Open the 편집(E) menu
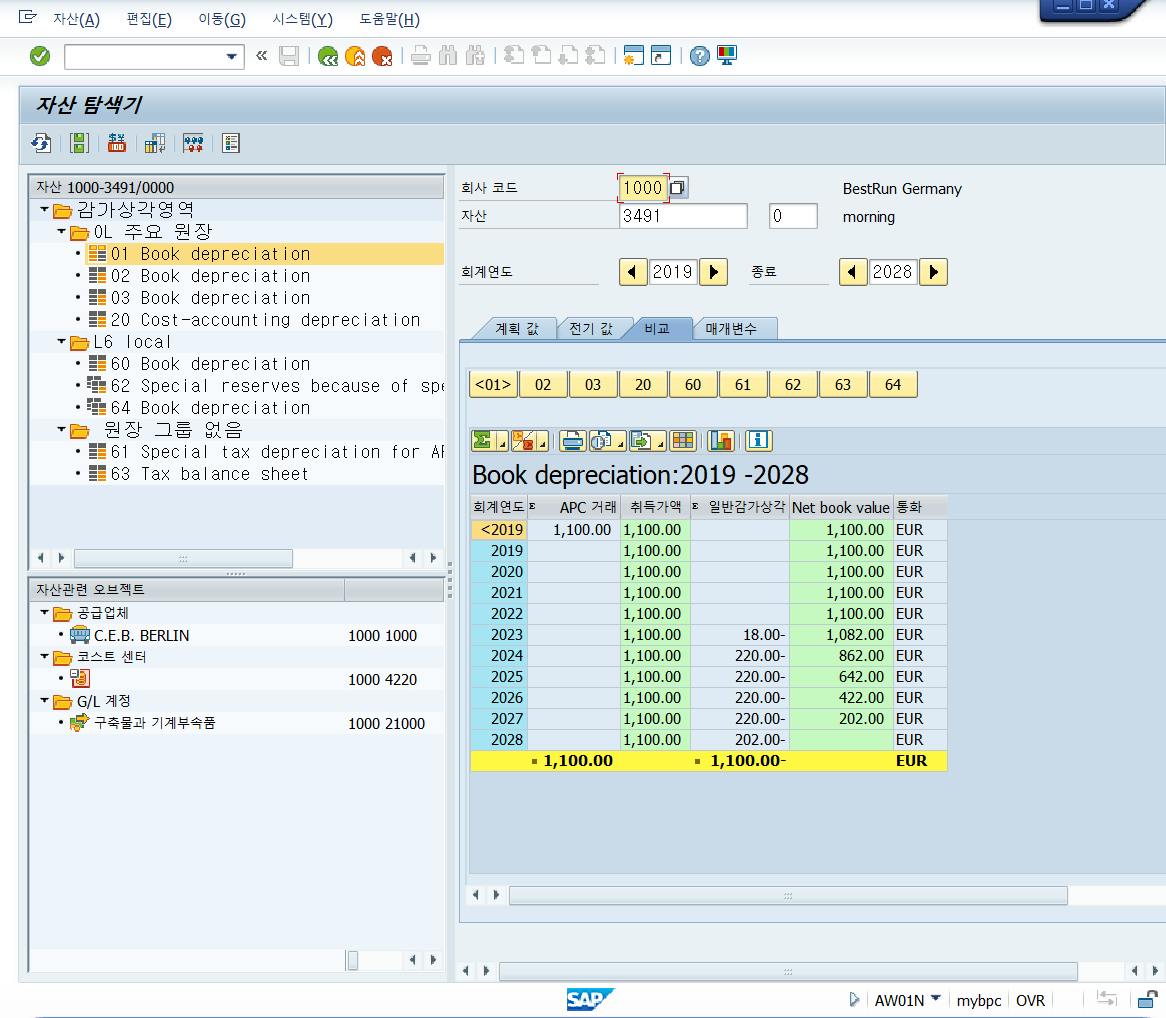The image size is (1166, 1018). [x=149, y=19]
